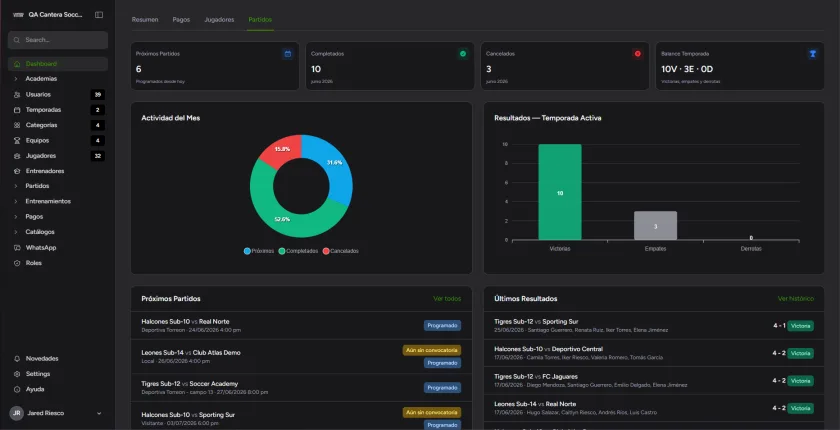Click the Usuarios sidebar icon
Viewport: 840px width, 430px height.
[x=17, y=94]
